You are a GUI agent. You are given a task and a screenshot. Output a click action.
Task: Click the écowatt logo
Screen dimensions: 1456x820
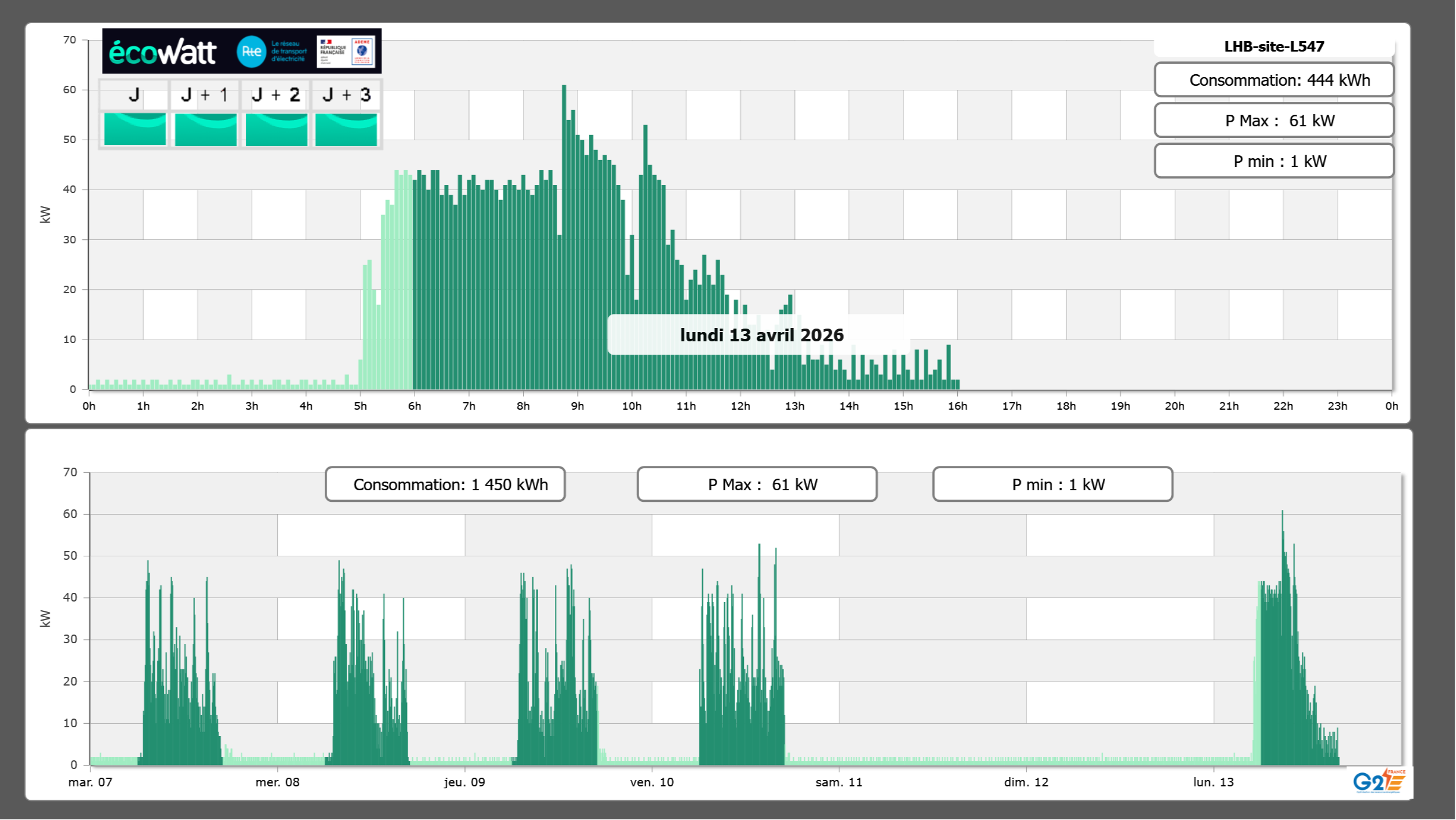162,52
